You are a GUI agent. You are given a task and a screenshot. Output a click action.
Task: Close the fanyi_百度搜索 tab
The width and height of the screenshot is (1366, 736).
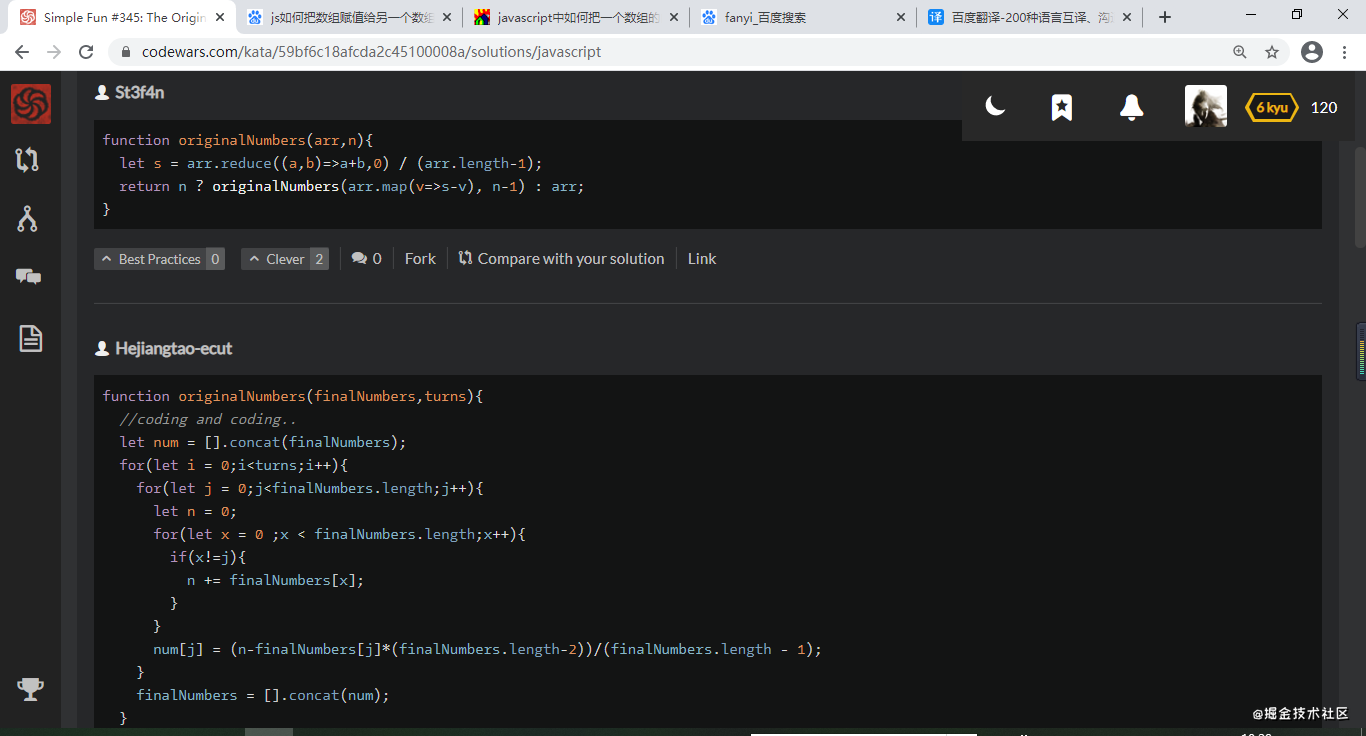coord(900,17)
